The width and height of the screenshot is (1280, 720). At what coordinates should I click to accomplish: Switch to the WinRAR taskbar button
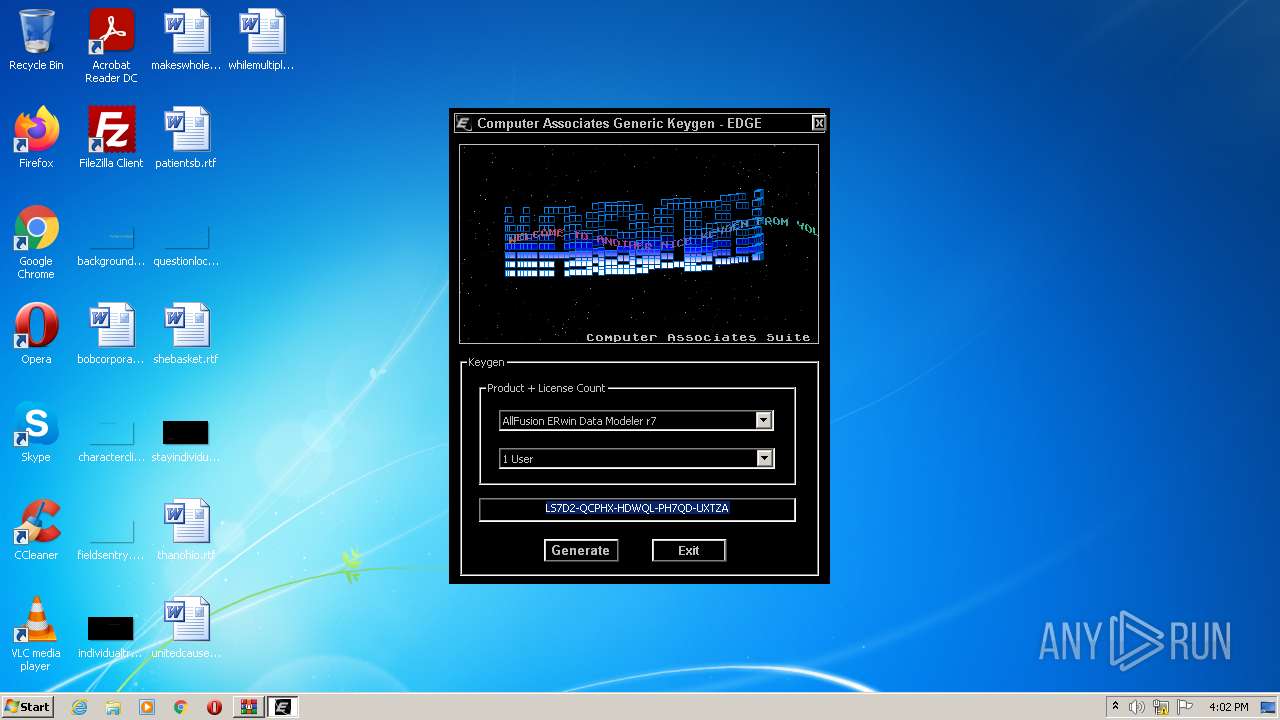coord(248,707)
